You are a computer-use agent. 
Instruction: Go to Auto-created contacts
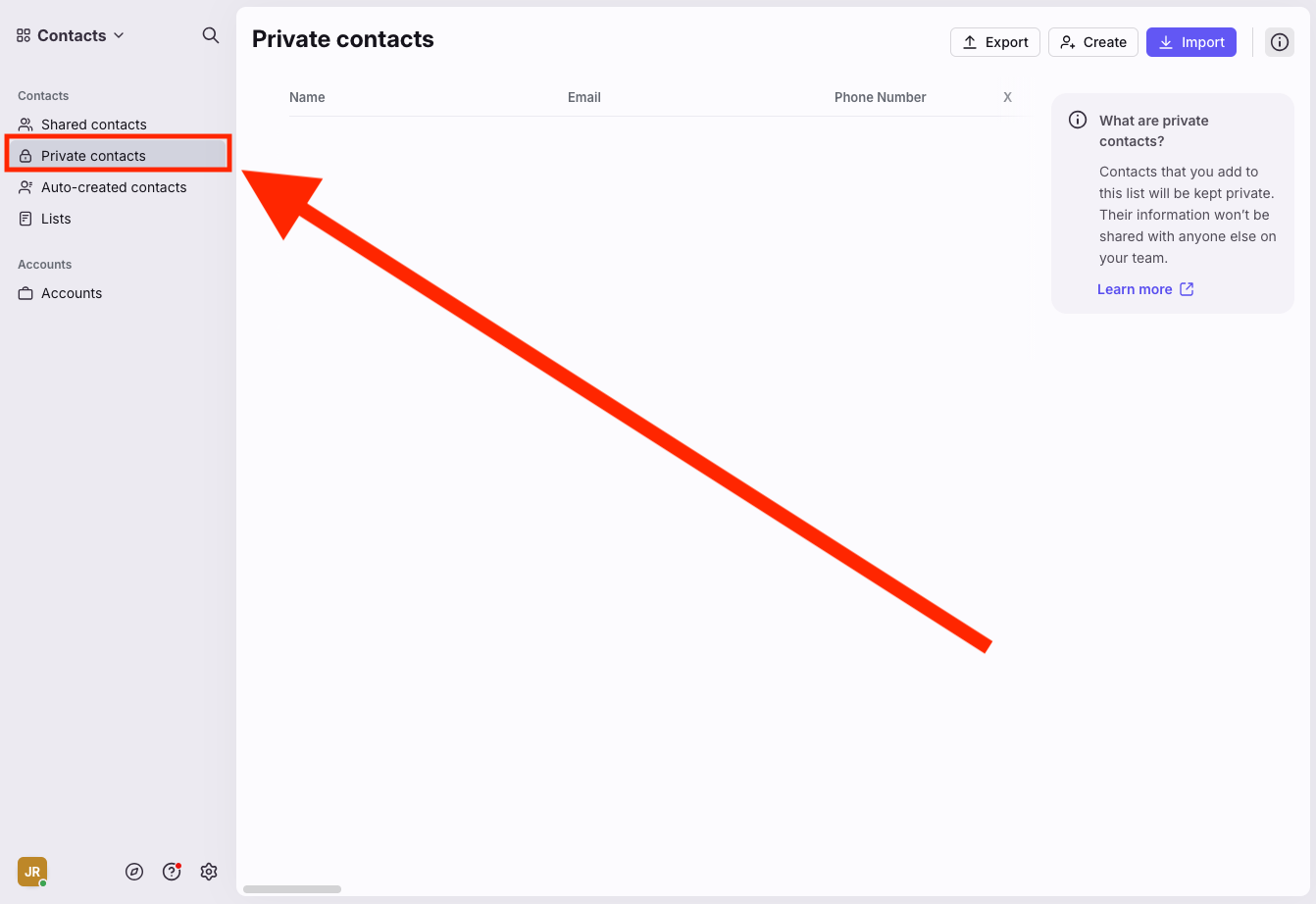click(113, 187)
